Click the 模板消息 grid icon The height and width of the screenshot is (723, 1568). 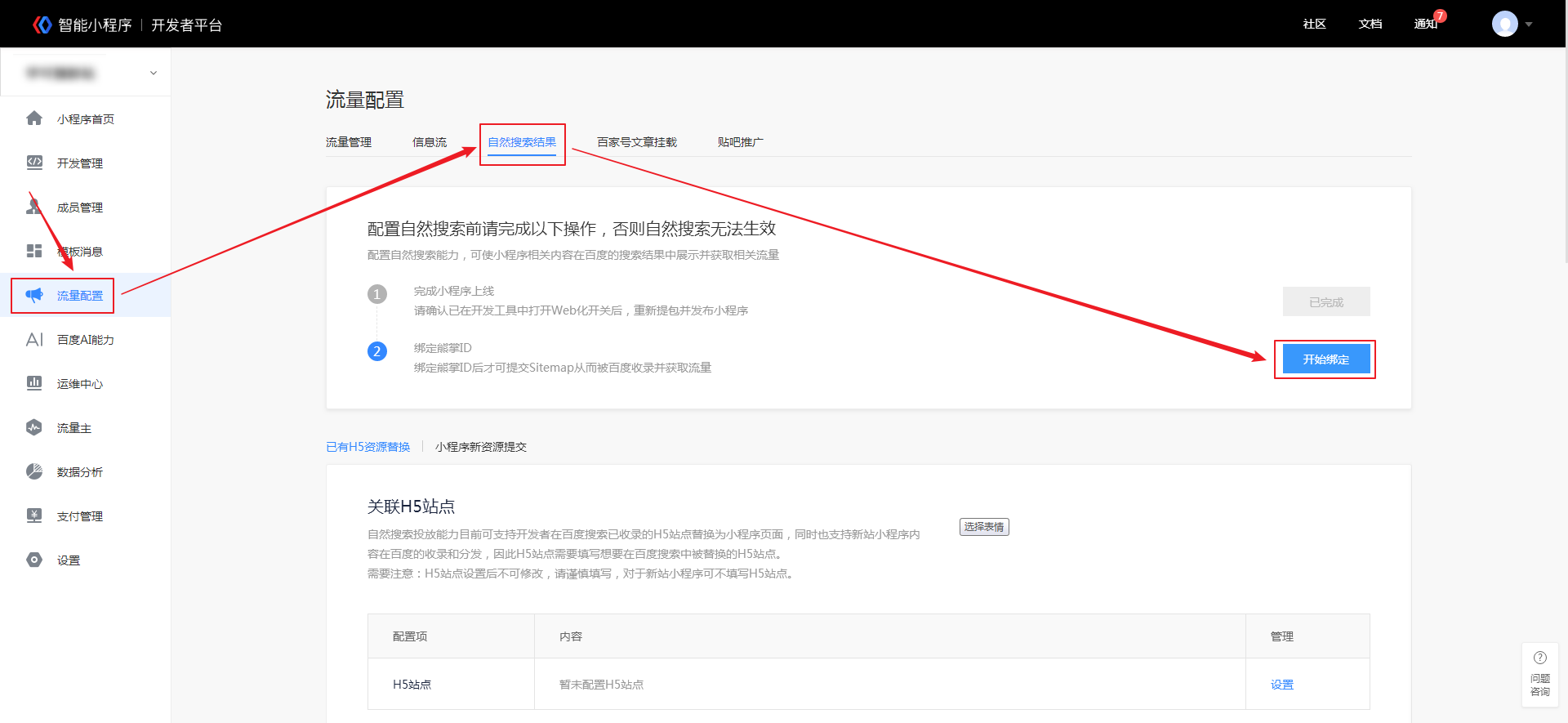(34, 251)
